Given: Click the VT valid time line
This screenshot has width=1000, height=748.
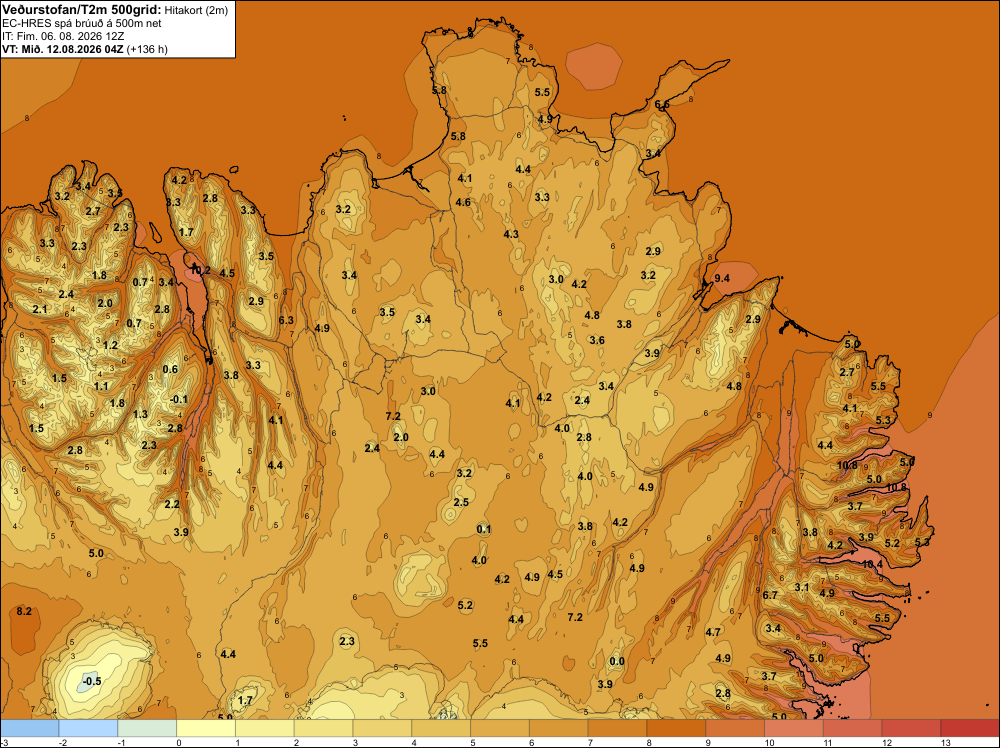Looking at the screenshot, I should pyautogui.click(x=85, y=49).
